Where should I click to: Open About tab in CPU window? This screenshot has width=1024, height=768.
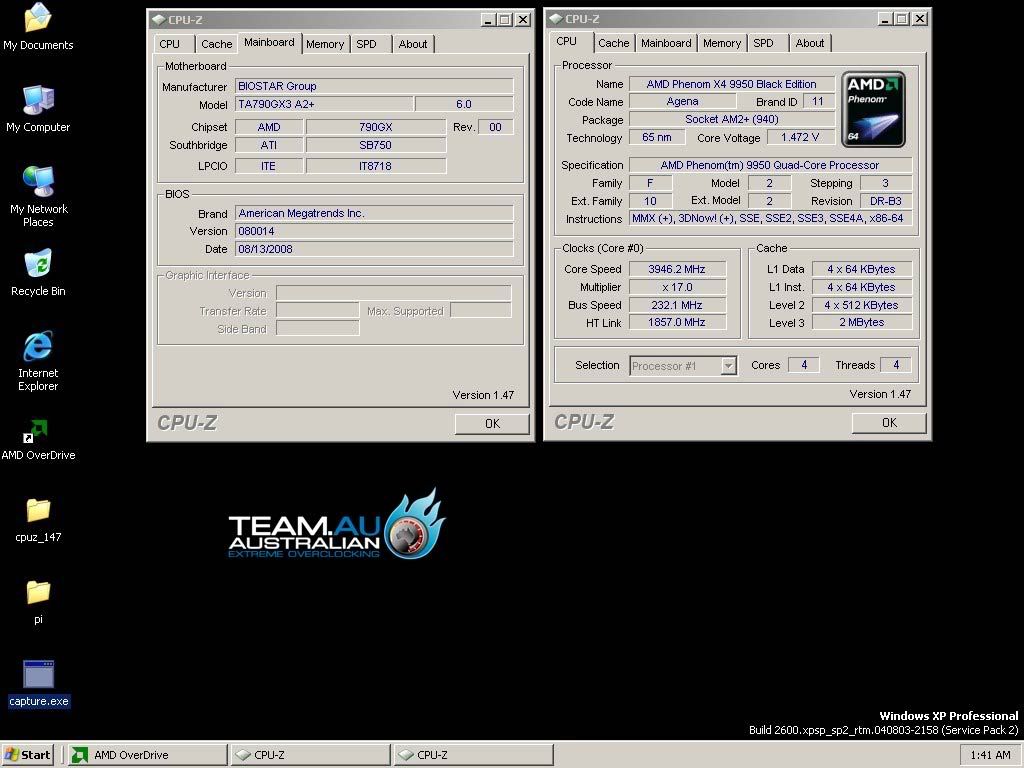coord(810,43)
